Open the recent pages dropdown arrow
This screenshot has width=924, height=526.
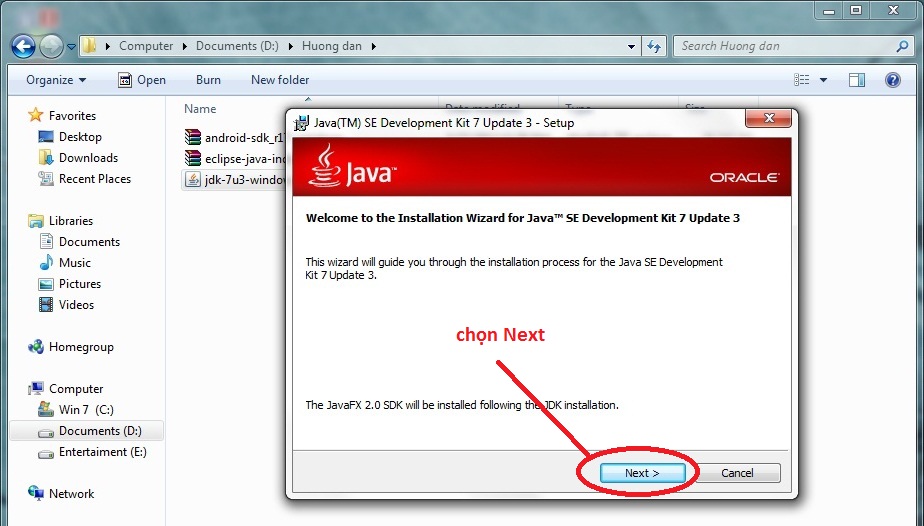pos(71,47)
